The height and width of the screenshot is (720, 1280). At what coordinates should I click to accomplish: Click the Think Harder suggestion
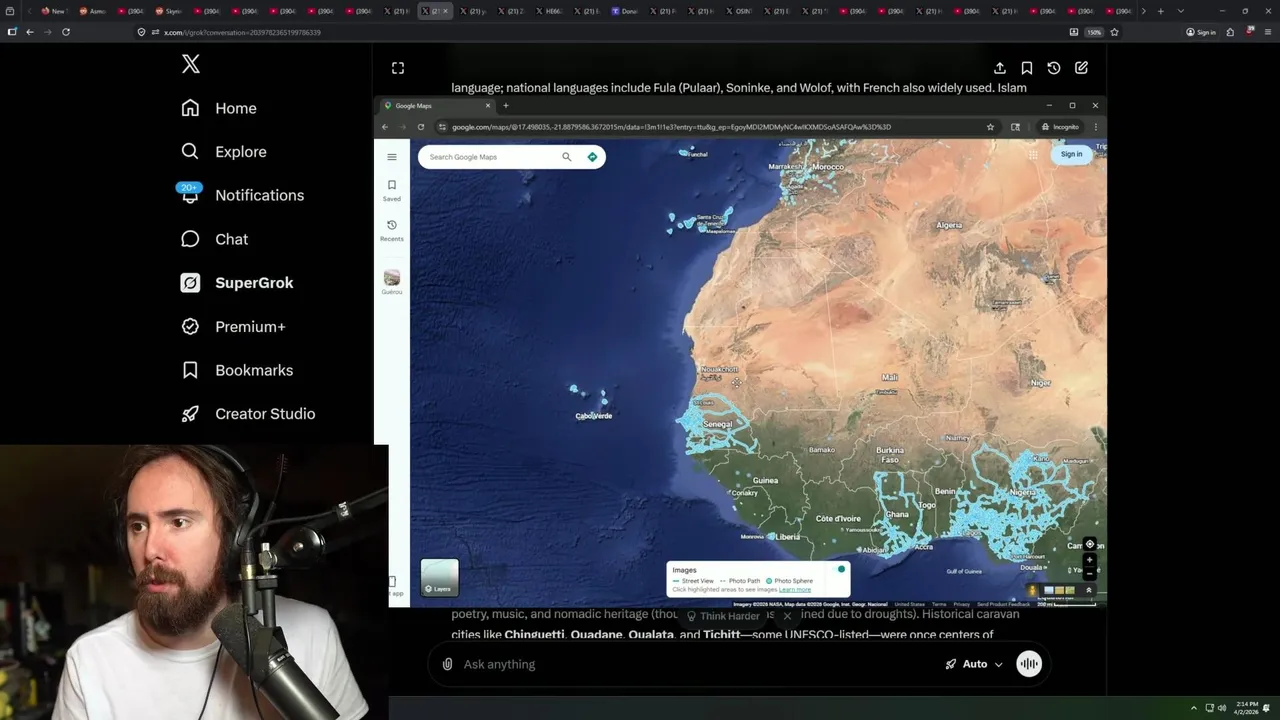(722, 616)
